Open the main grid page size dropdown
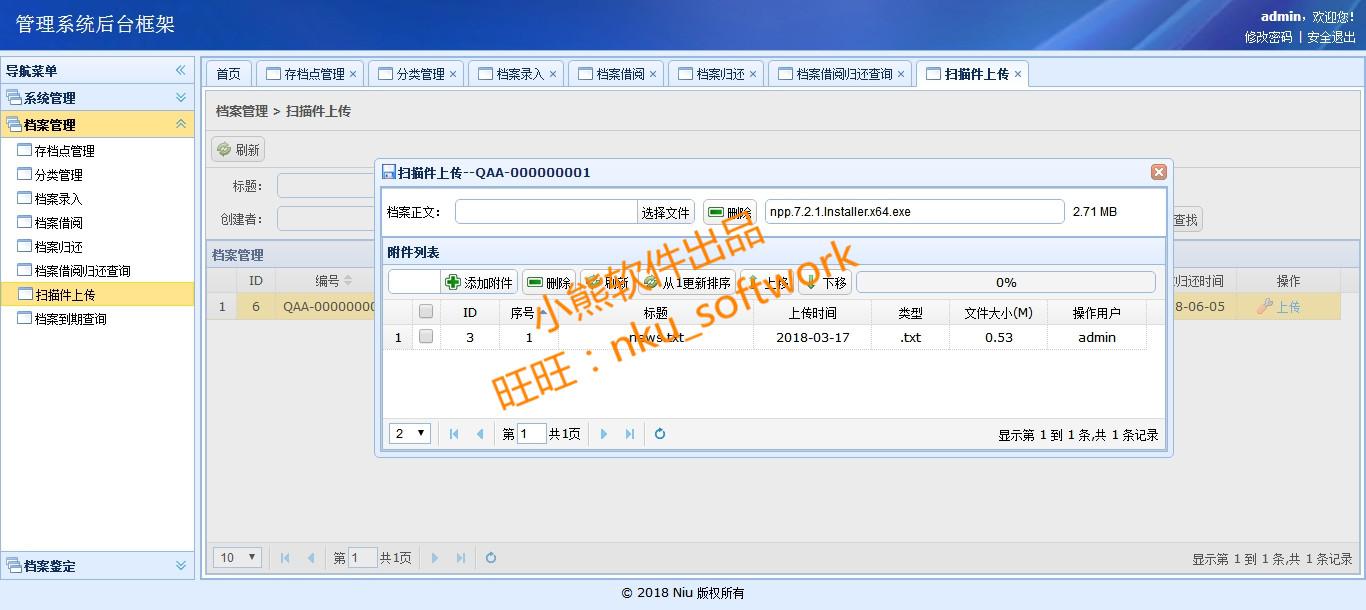Viewport: 1366px width, 610px height. (x=239, y=558)
